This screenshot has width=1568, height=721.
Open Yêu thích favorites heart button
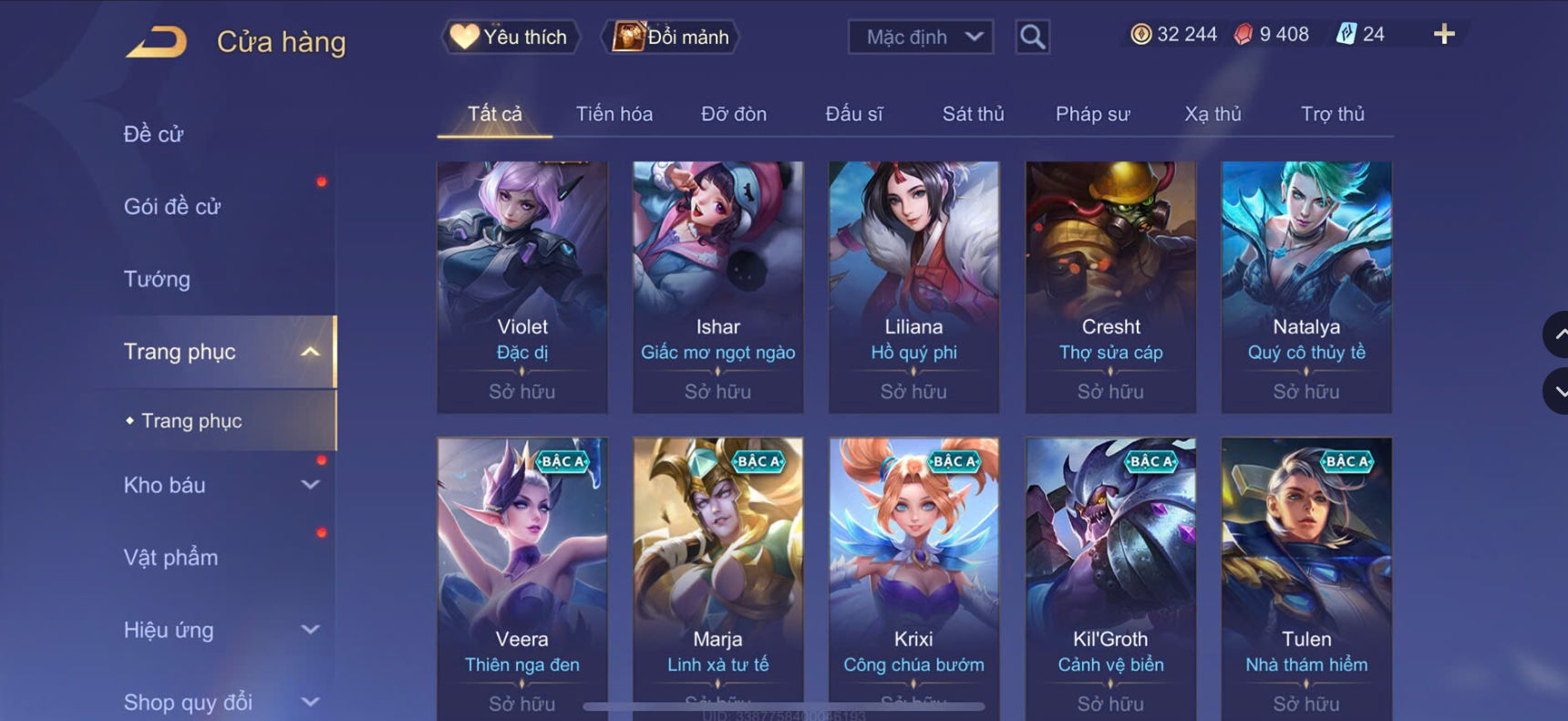[511, 36]
